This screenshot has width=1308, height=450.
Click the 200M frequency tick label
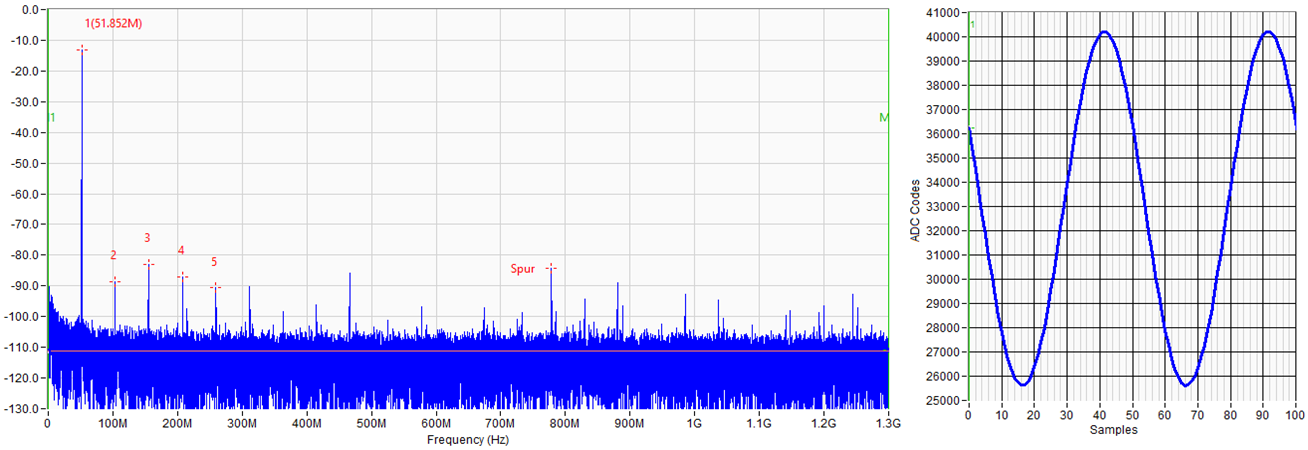click(x=177, y=424)
